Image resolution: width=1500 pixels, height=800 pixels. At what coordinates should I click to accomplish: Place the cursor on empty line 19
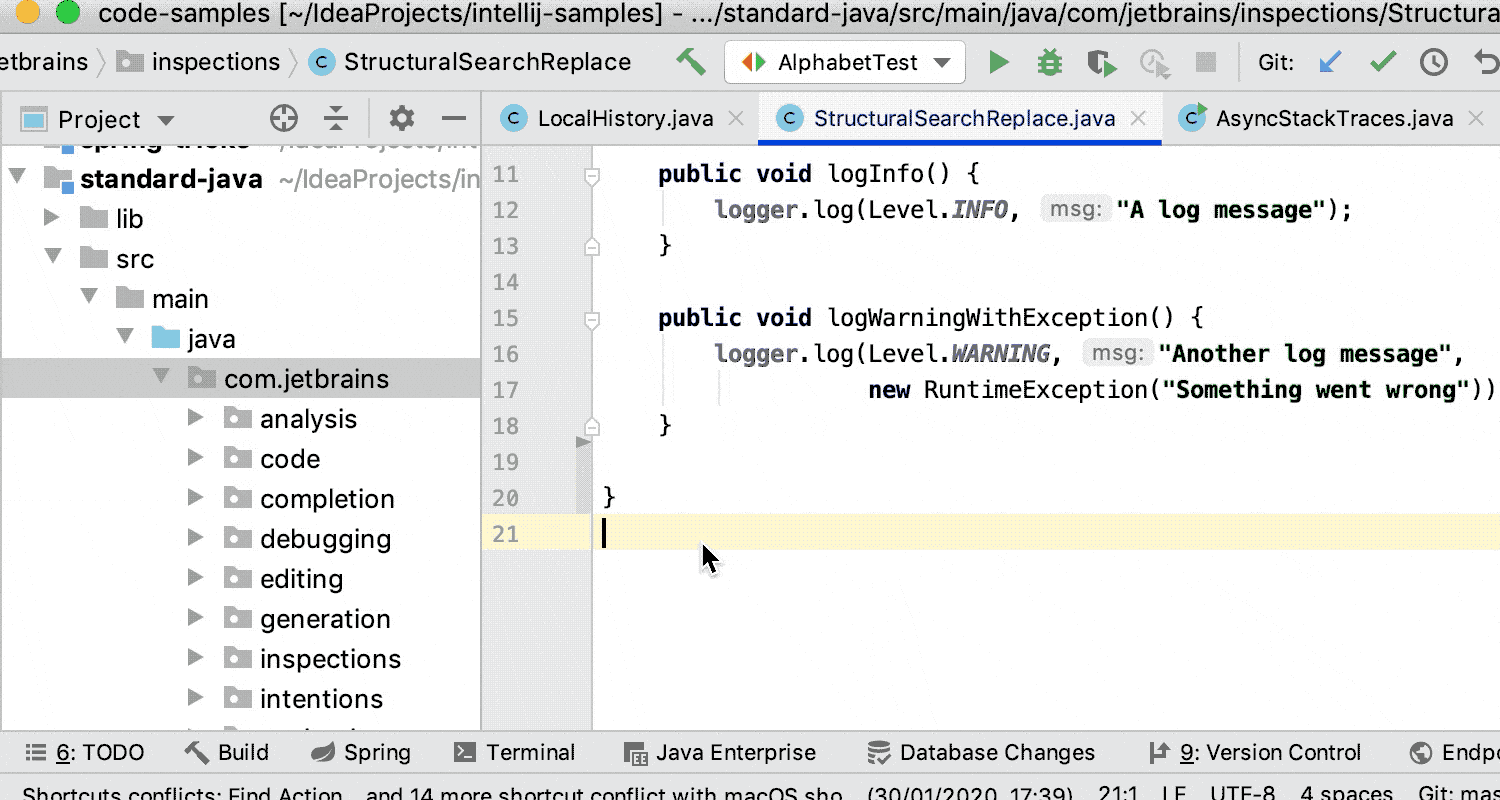pos(1046,462)
